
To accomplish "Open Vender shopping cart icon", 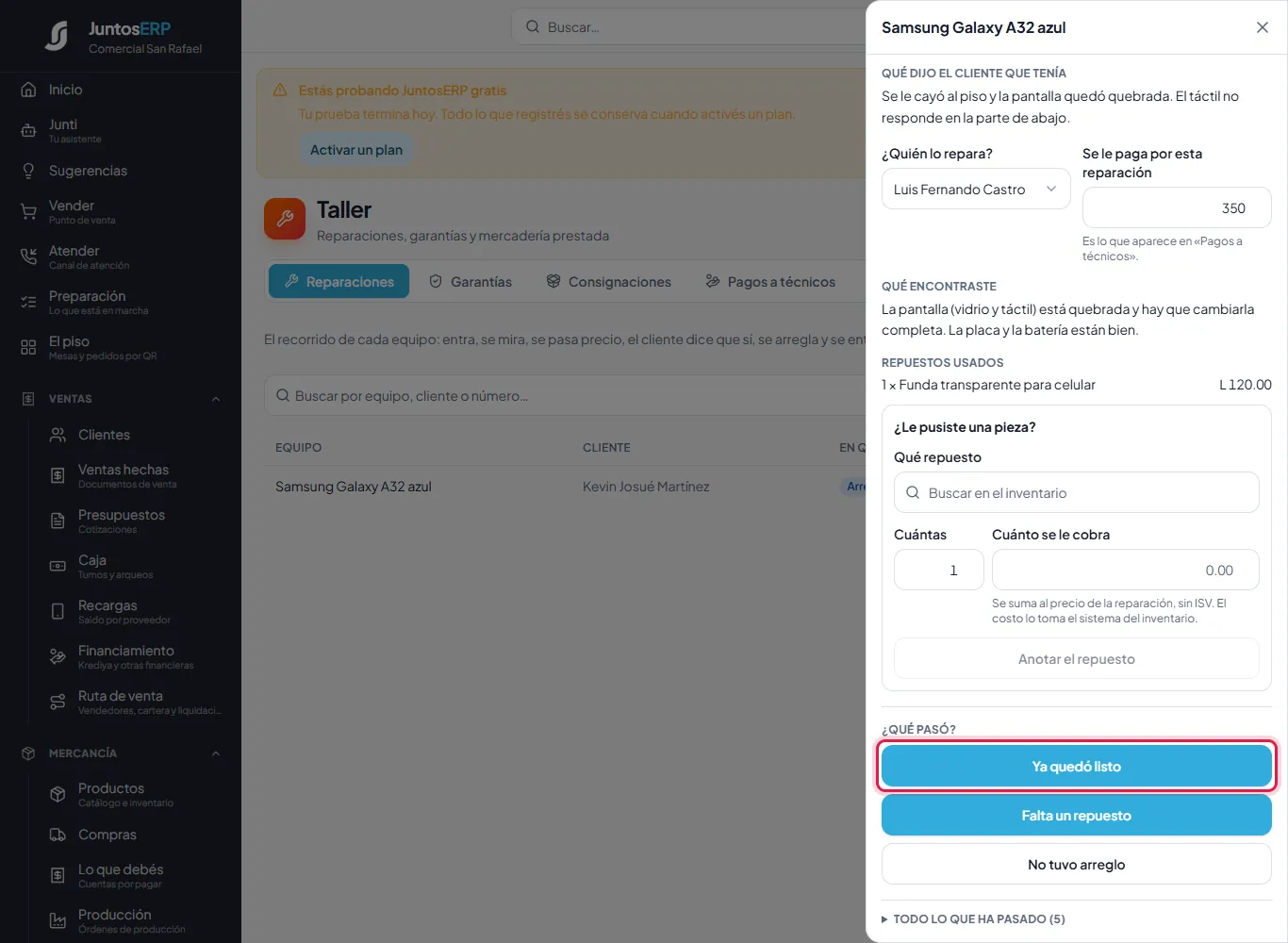I will click(x=28, y=211).
